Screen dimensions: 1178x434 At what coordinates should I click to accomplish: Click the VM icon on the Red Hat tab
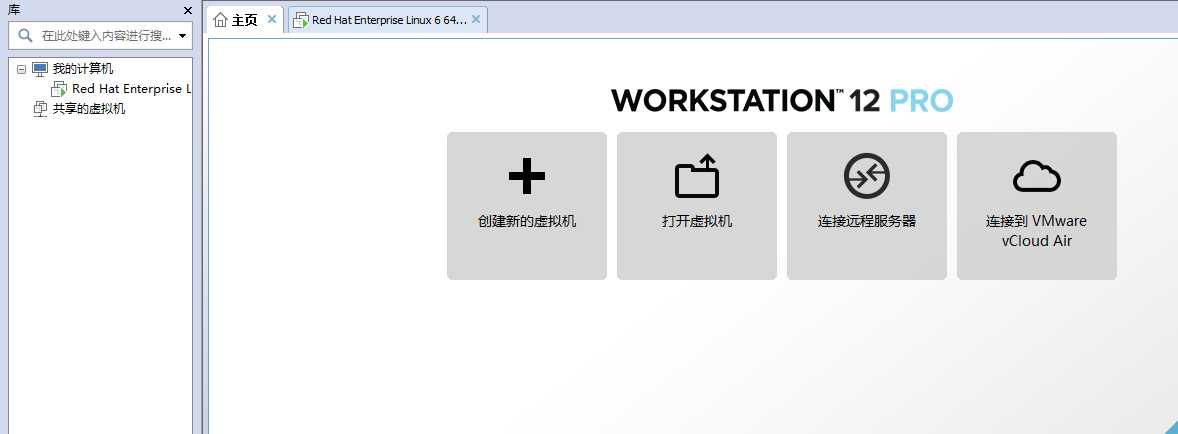pyautogui.click(x=301, y=20)
